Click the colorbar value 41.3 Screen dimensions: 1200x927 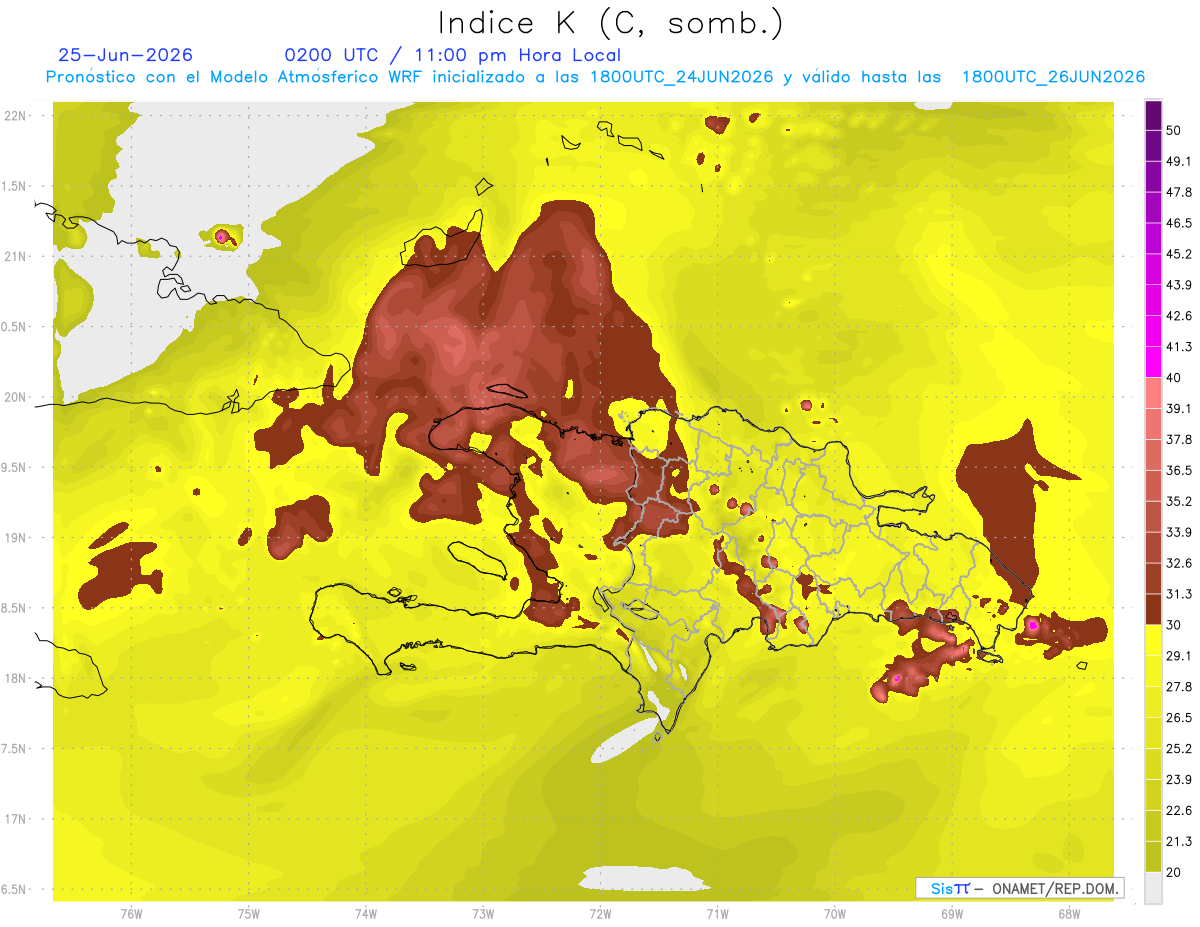(1179, 347)
